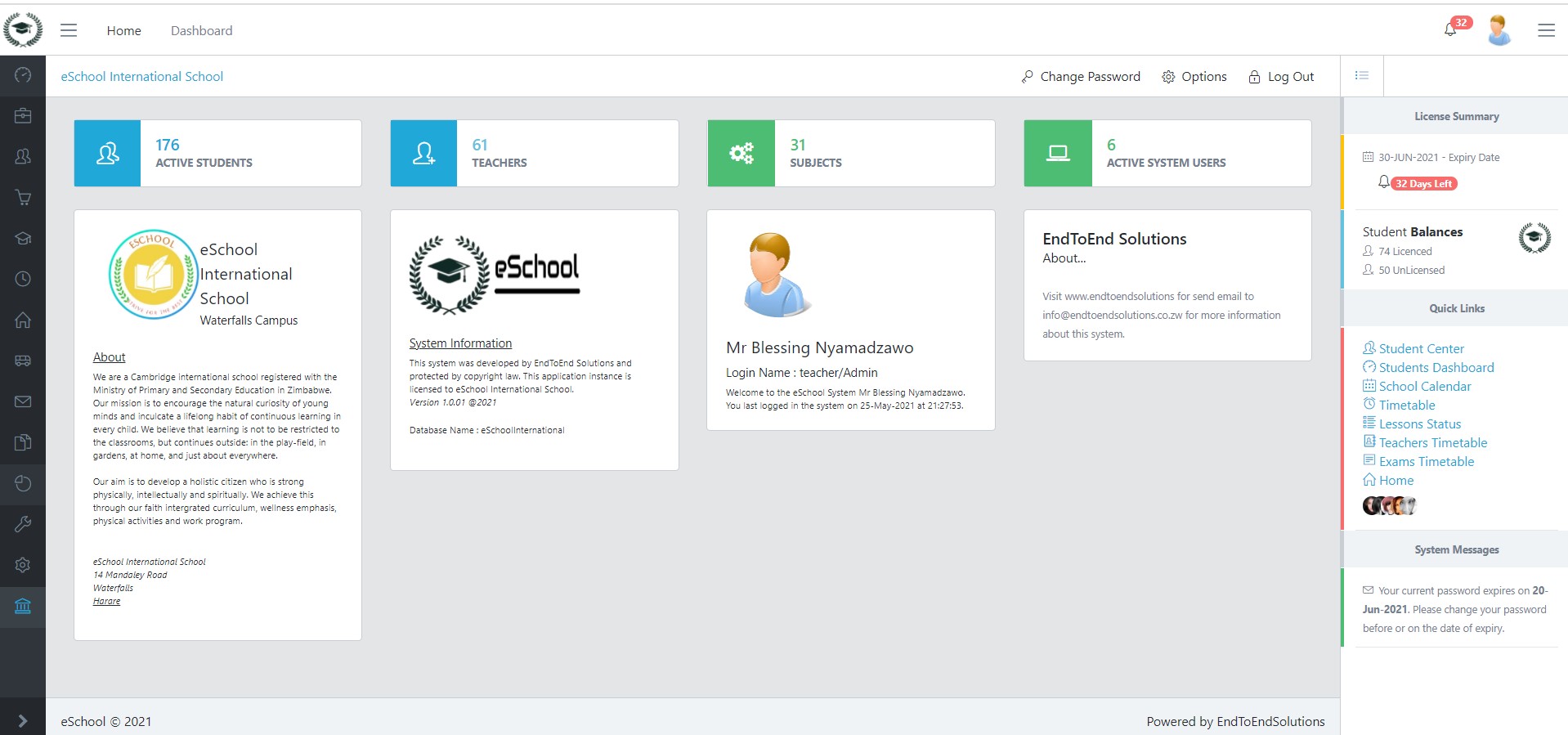Open the notifications bell with 32 badge
The height and width of the screenshot is (735, 1568).
(x=1450, y=29)
